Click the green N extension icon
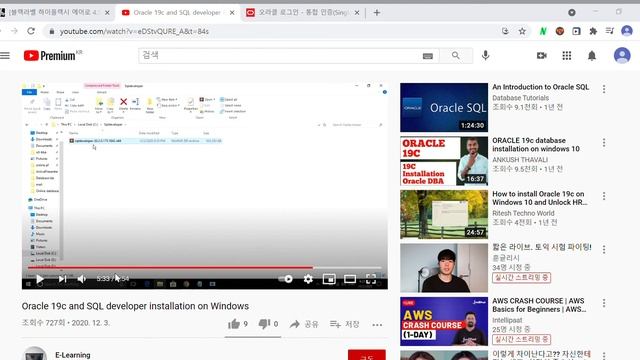Image resolution: width=640 pixels, height=360 pixels. [x=543, y=31]
